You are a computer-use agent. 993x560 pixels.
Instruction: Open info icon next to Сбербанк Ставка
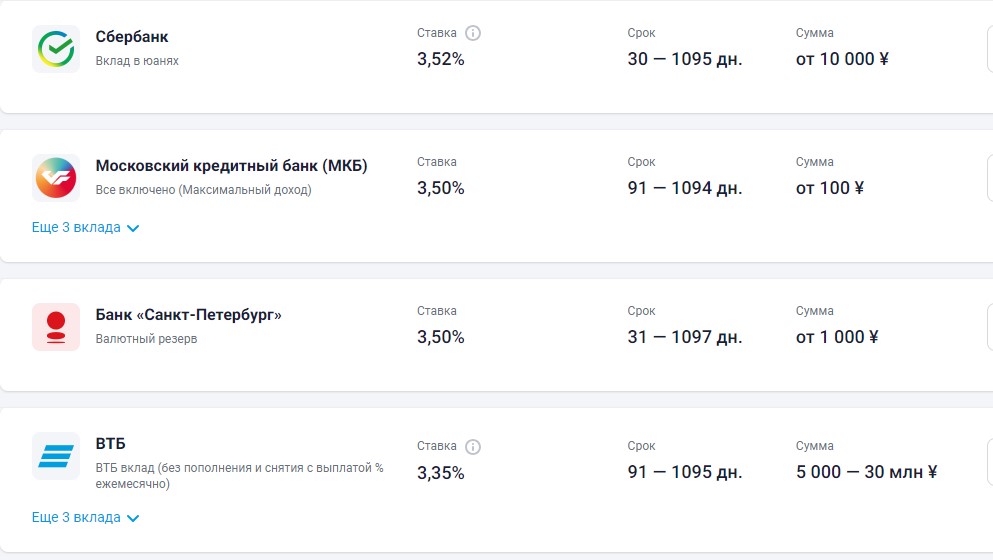(472, 33)
